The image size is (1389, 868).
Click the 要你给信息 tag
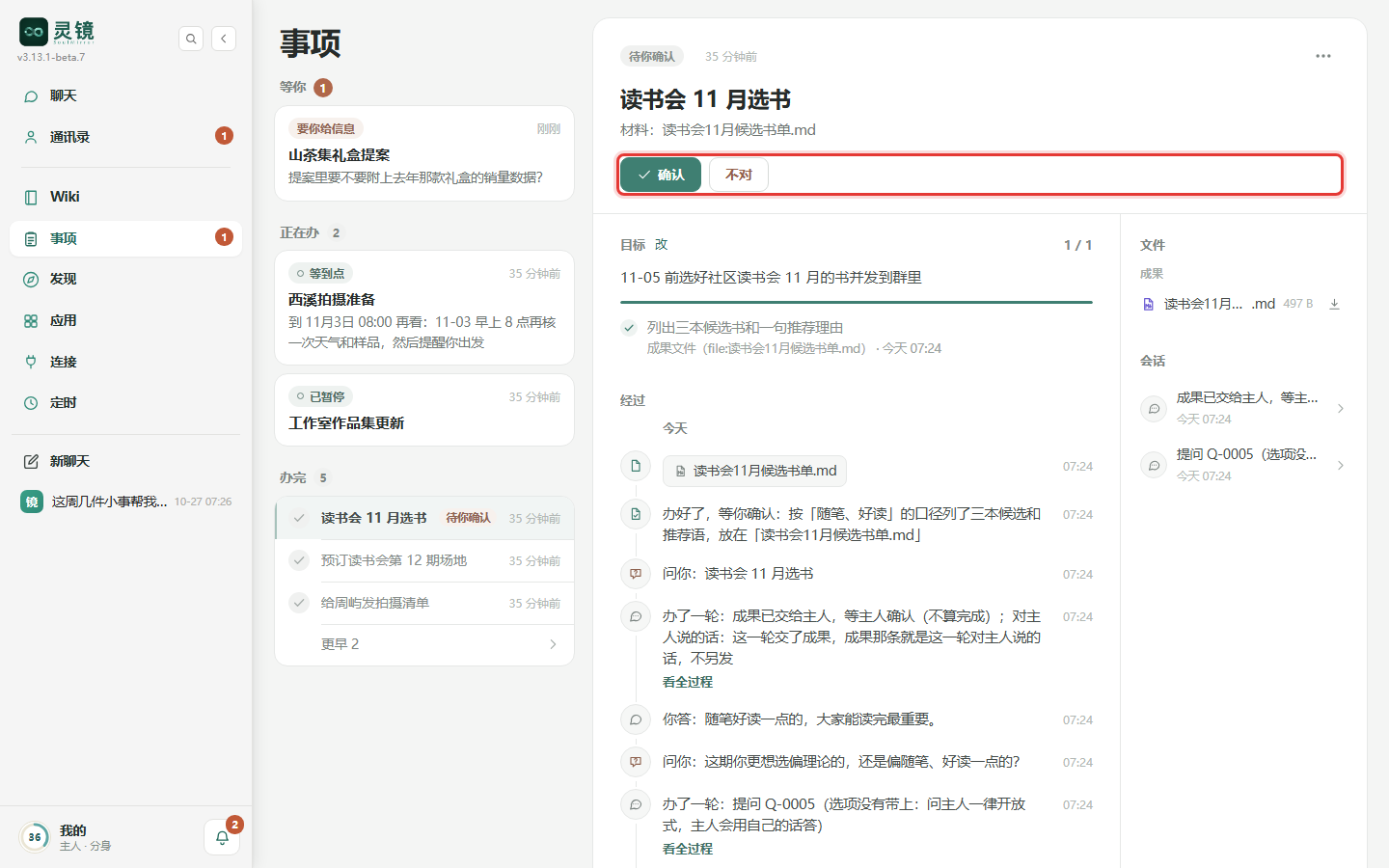[x=325, y=128]
